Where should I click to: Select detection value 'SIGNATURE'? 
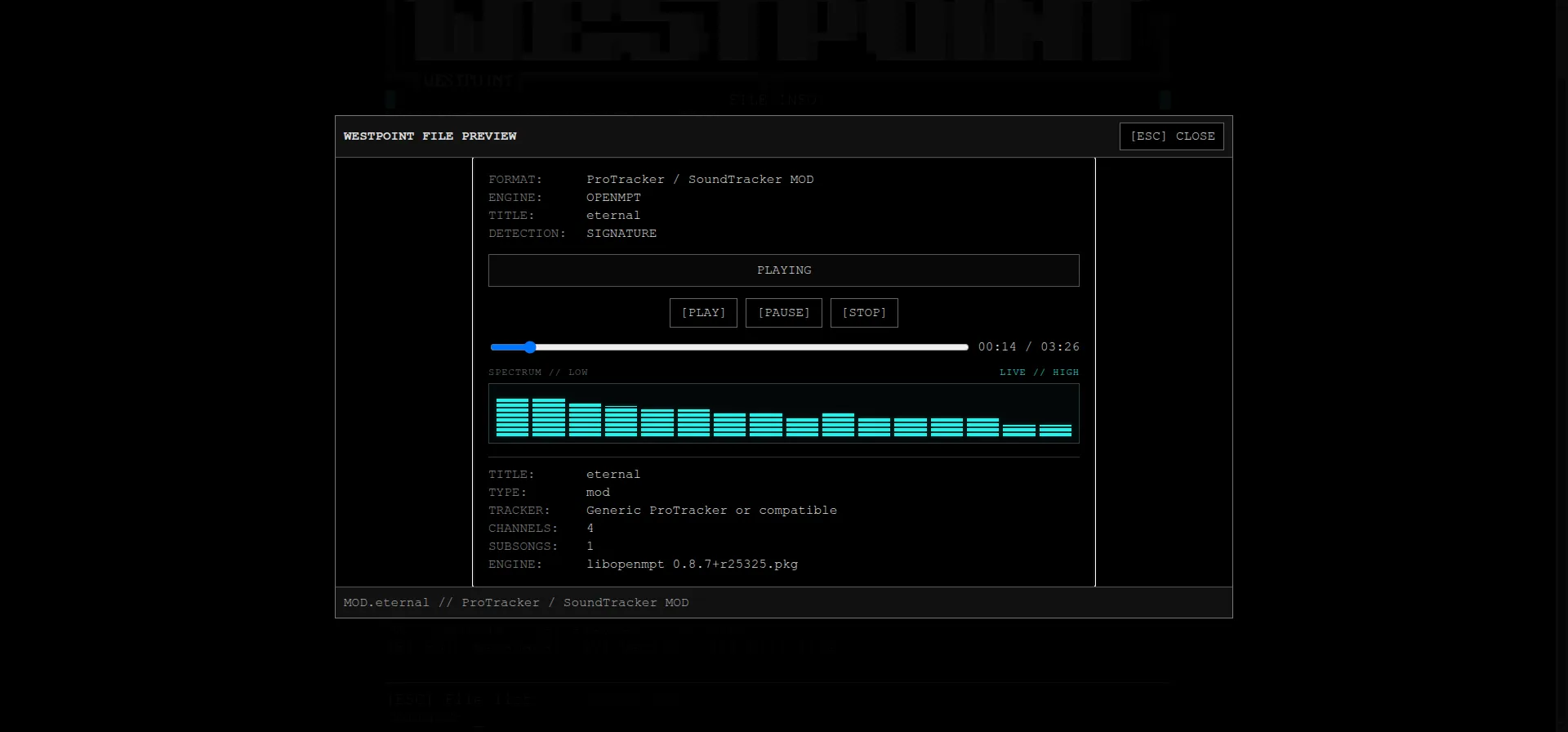point(621,234)
